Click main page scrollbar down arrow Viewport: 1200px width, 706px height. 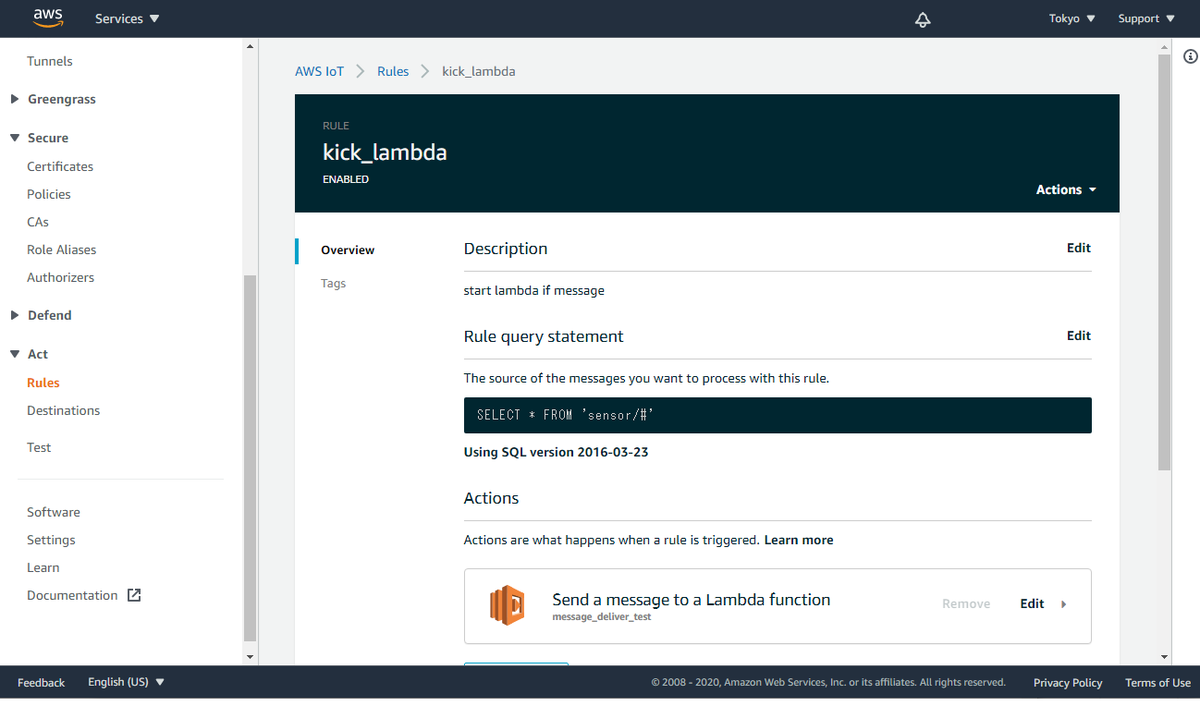point(1164,657)
